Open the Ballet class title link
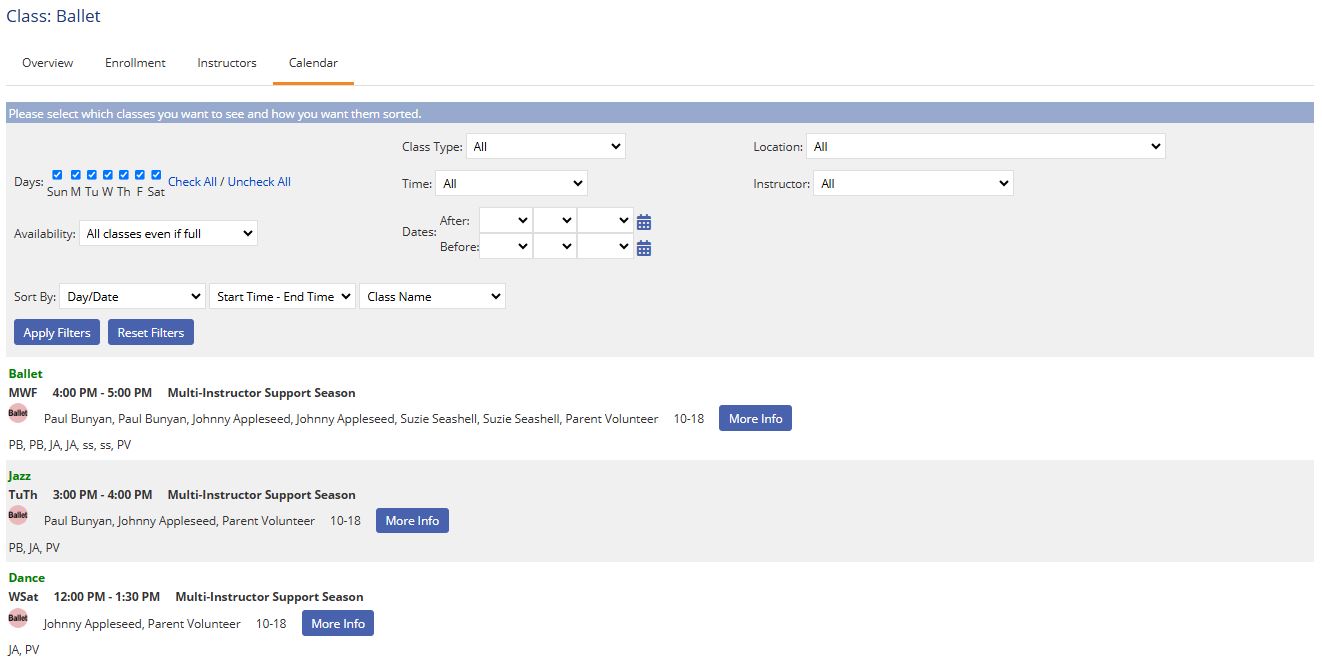The width and height of the screenshot is (1322, 669). (x=26, y=374)
